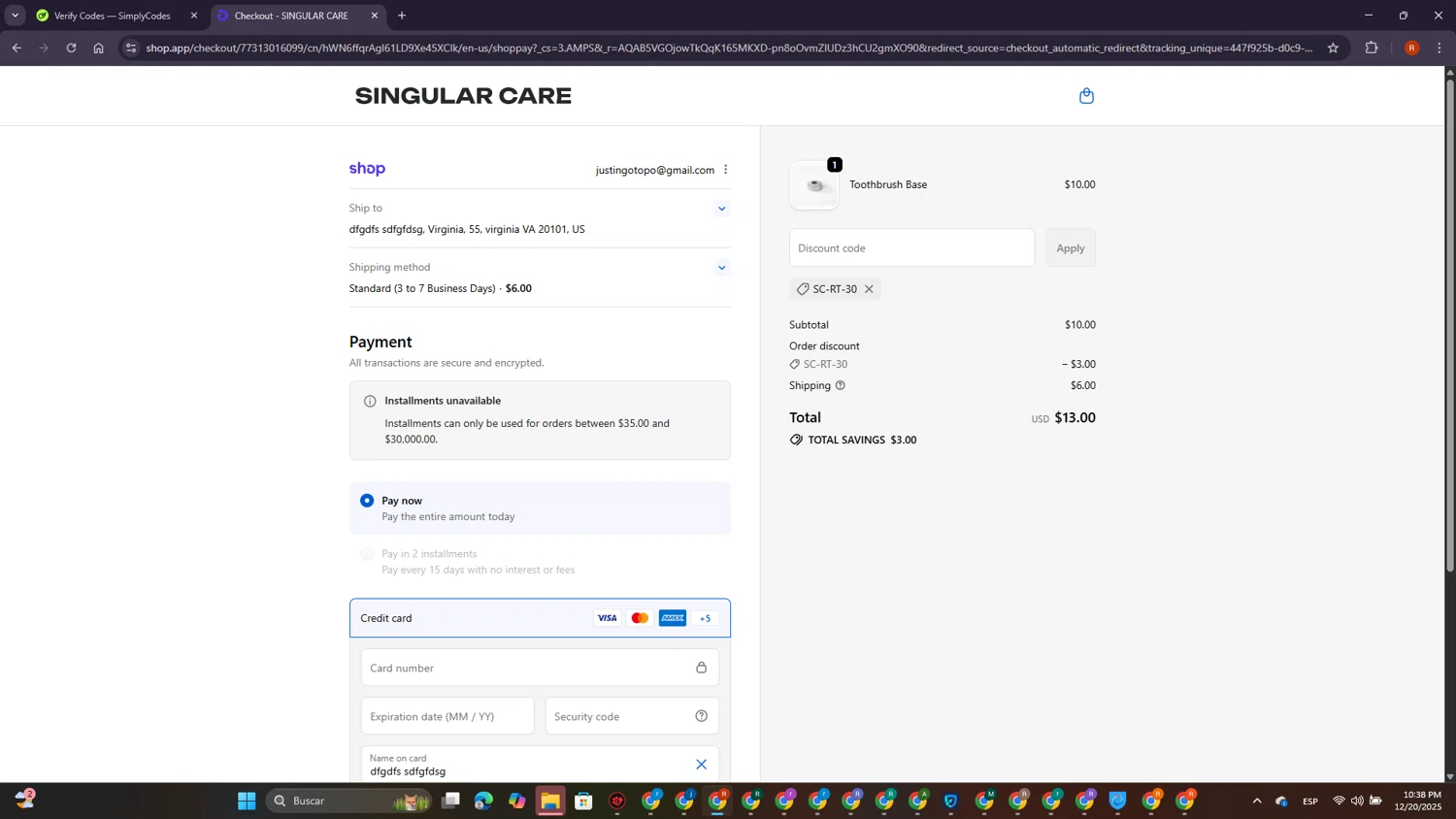Close the Verify Codes tab

point(194,16)
